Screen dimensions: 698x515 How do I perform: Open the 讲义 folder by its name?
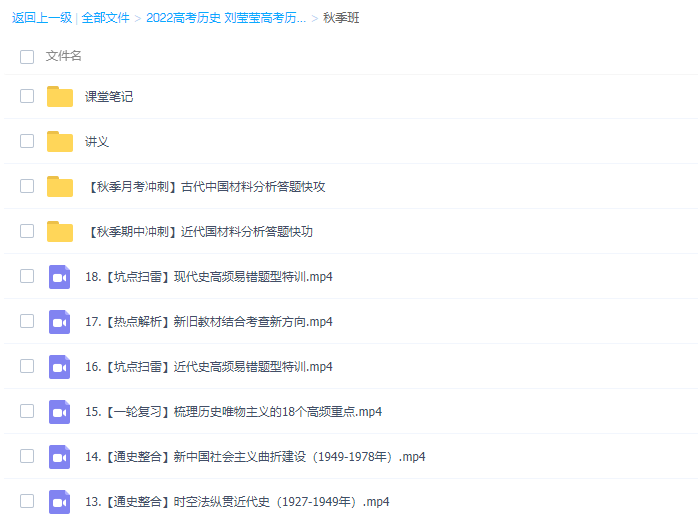(x=97, y=142)
